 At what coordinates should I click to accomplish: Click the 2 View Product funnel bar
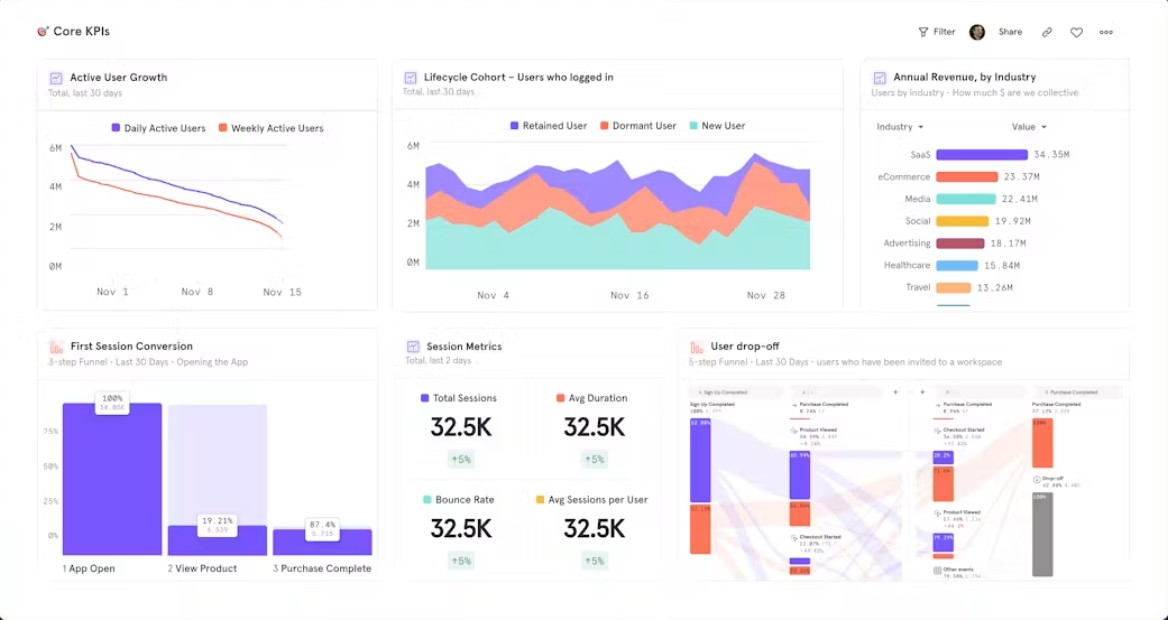pos(217,540)
